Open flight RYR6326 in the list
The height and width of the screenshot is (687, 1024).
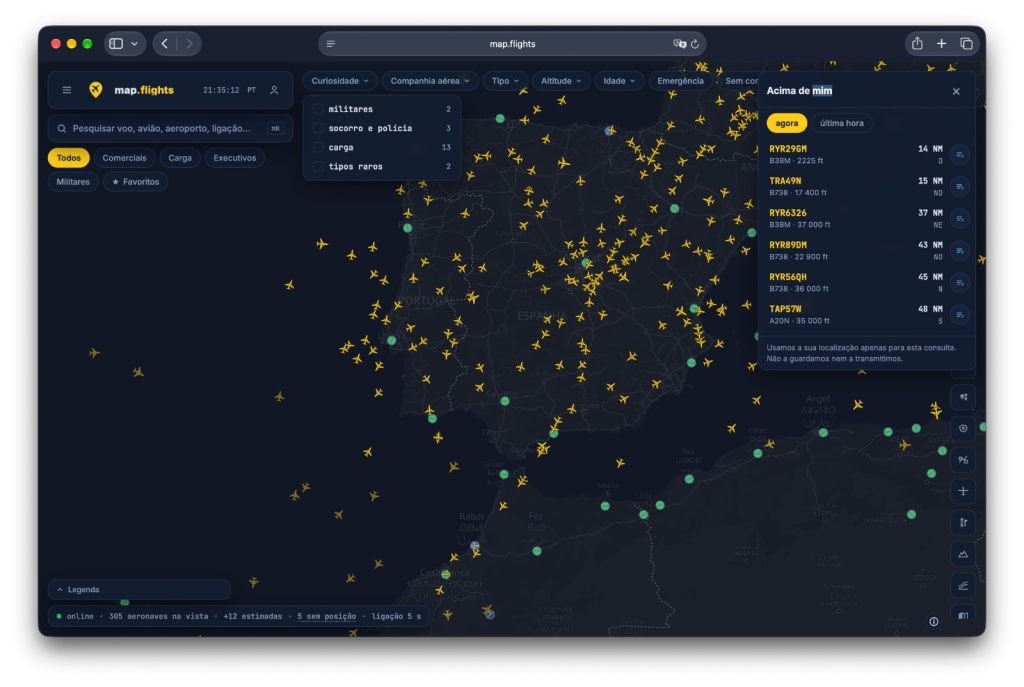pyautogui.click(x=856, y=219)
